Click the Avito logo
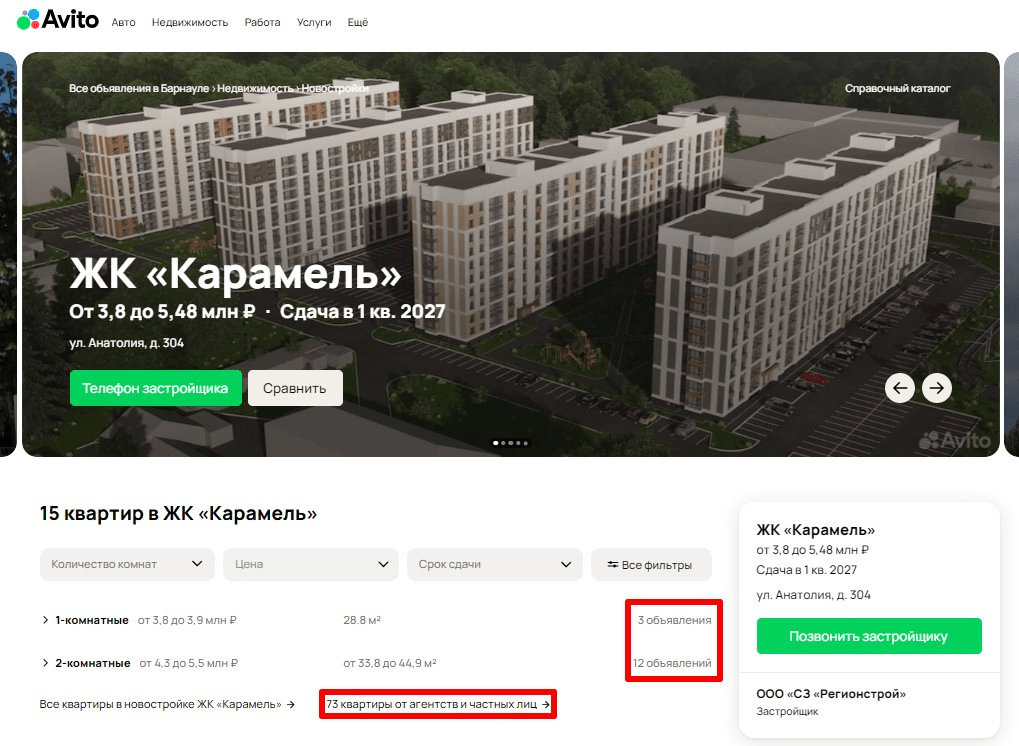The height and width of the screenshot is (746, 1019). pos(58,20)
